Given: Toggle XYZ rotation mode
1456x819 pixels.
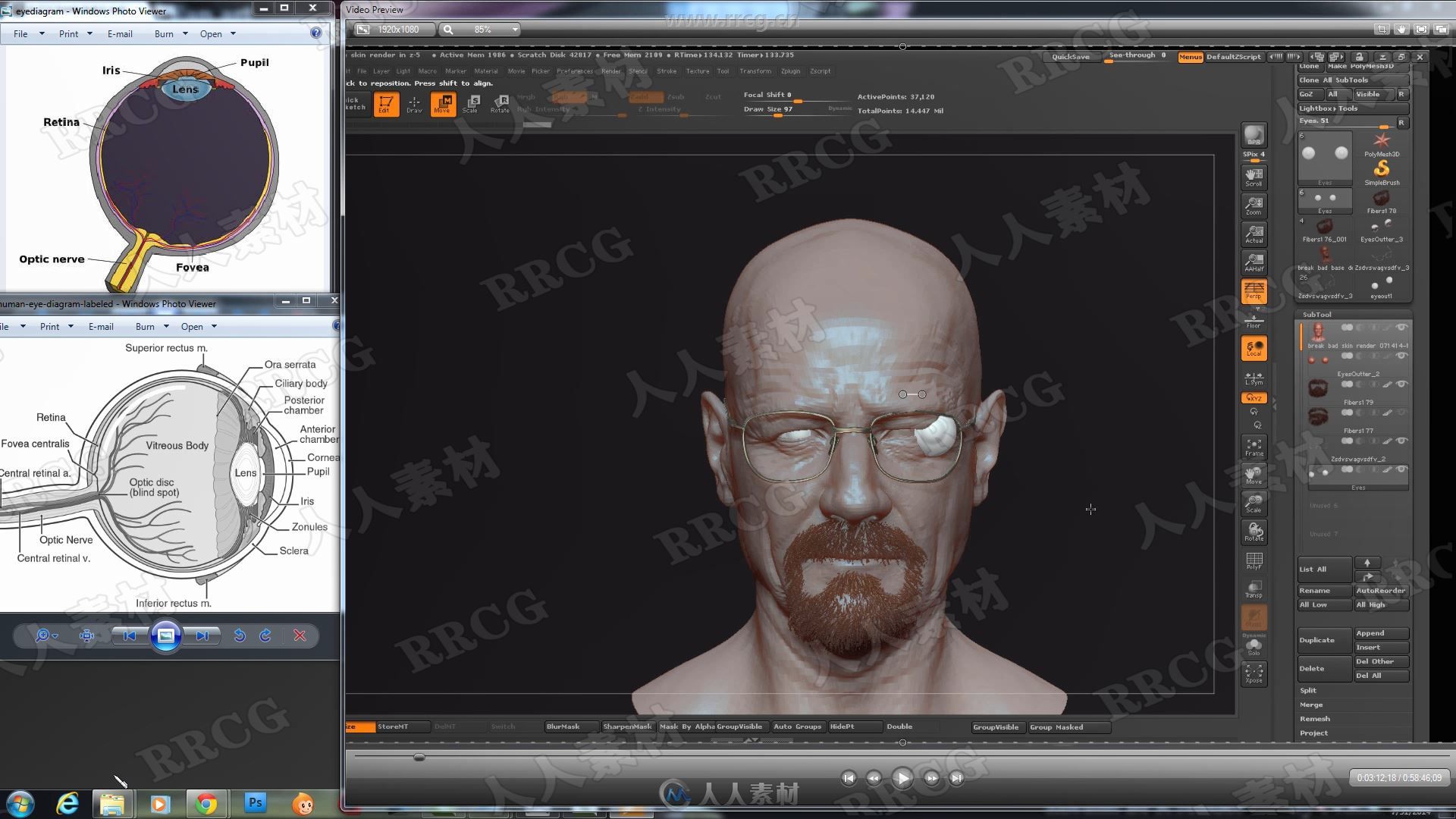Looking at the screenshot, I should coord(1254,398).
